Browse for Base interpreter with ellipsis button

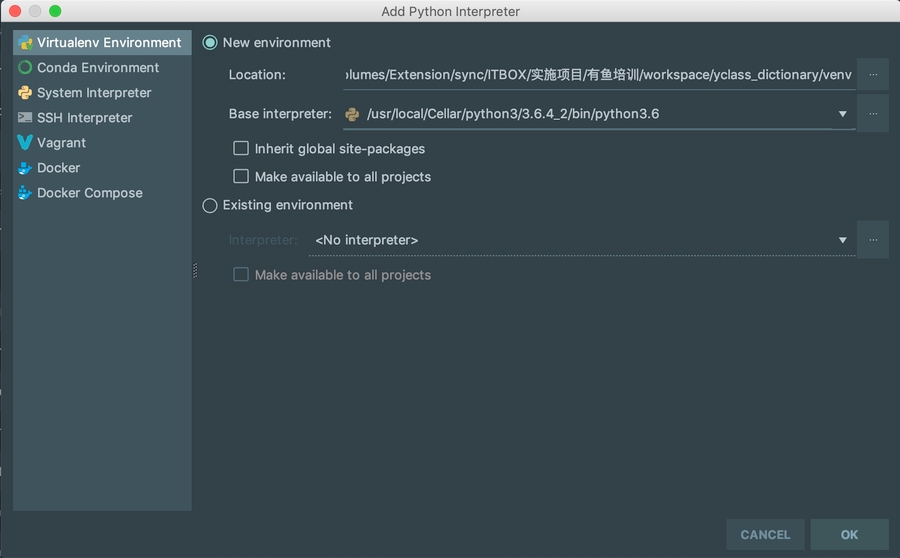pyautogui.click(x=873, y=113)
